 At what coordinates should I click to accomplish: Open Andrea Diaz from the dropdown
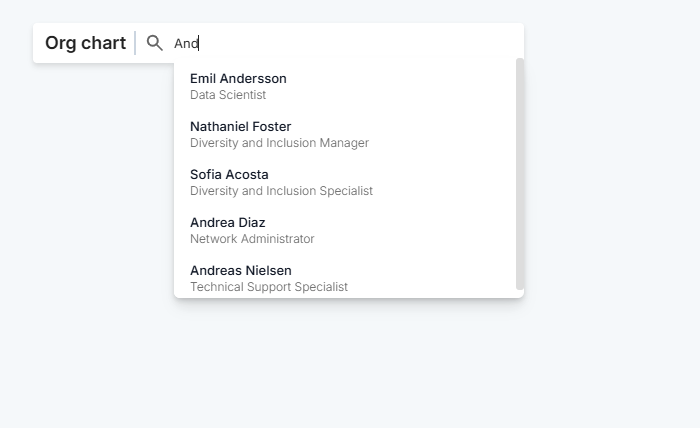[227, 222]
